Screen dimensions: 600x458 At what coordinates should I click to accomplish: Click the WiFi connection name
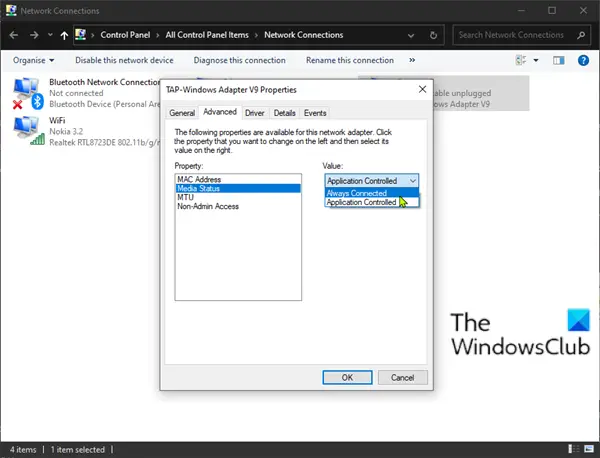(x=57, y=120)
